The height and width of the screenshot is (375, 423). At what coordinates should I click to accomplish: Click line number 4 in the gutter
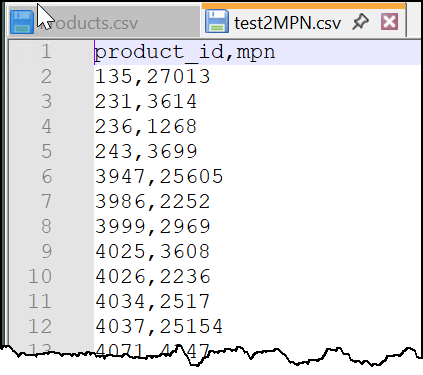(x=47, y=127)
